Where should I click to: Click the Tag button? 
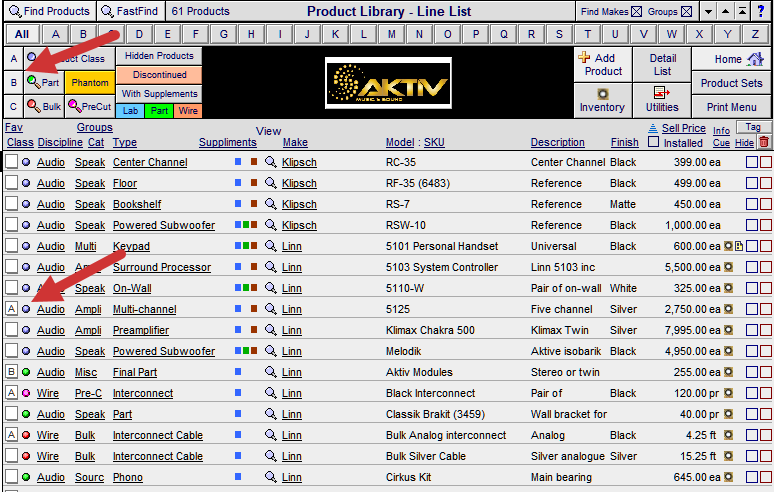click(753, 127)
